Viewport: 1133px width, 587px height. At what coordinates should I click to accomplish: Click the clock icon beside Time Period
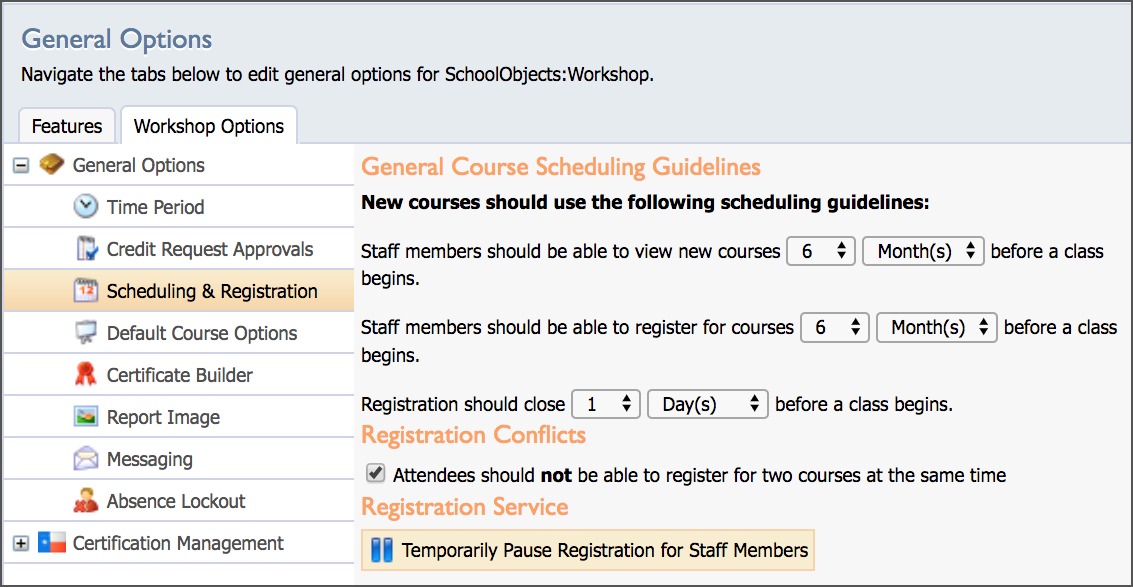(86, 207)
